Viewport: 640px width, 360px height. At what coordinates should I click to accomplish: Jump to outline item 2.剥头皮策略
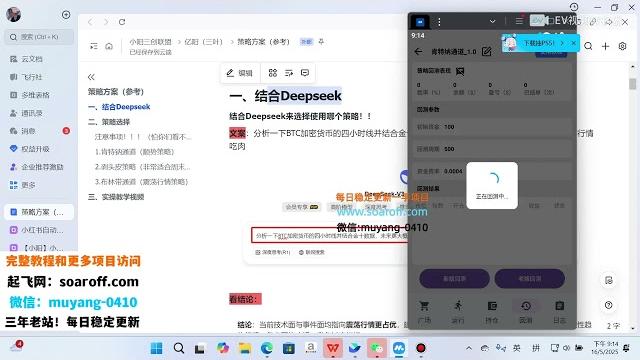143,167
